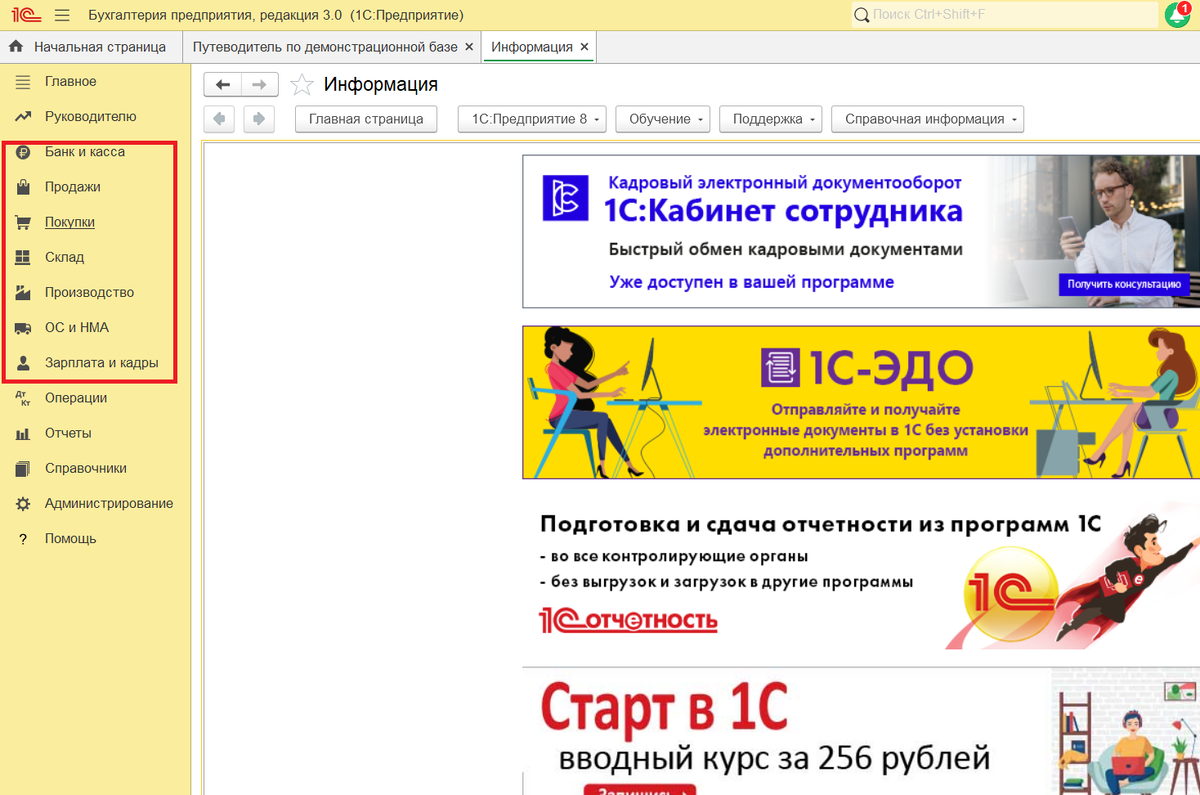This screenshot has width=1200, height=795.
Task: Open the ОС и НМА section label
Action: [x=77, y=328]
